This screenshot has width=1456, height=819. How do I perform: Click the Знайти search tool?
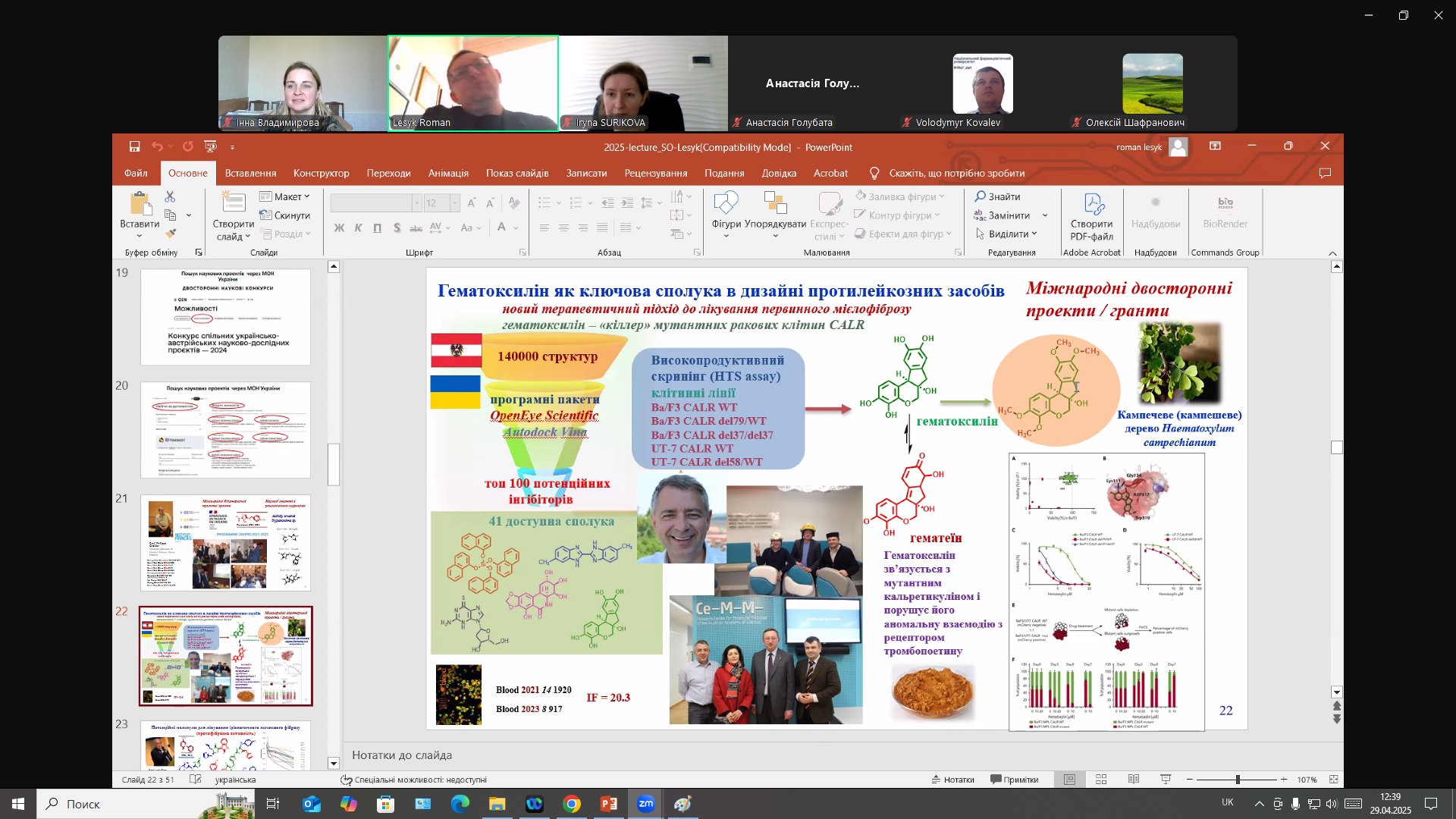[x=998, y=196]
